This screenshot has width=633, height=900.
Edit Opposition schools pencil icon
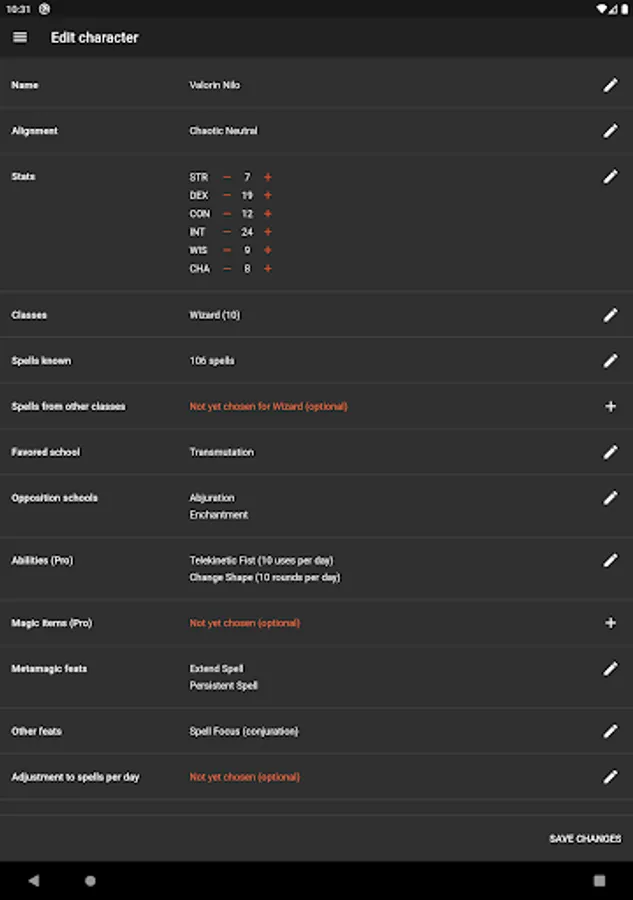[610, 498]
